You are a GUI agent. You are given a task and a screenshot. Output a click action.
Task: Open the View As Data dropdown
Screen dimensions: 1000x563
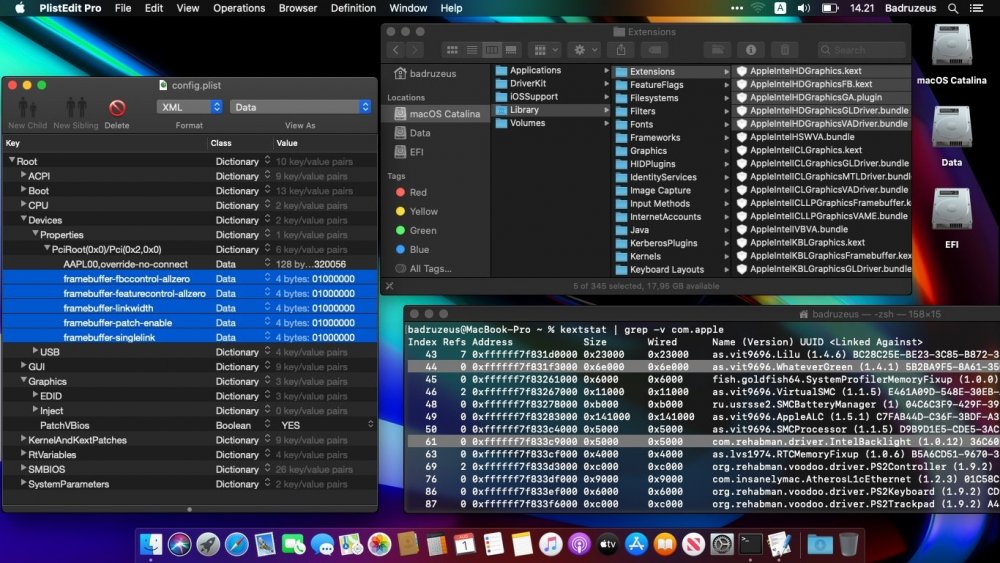[300, 107]
